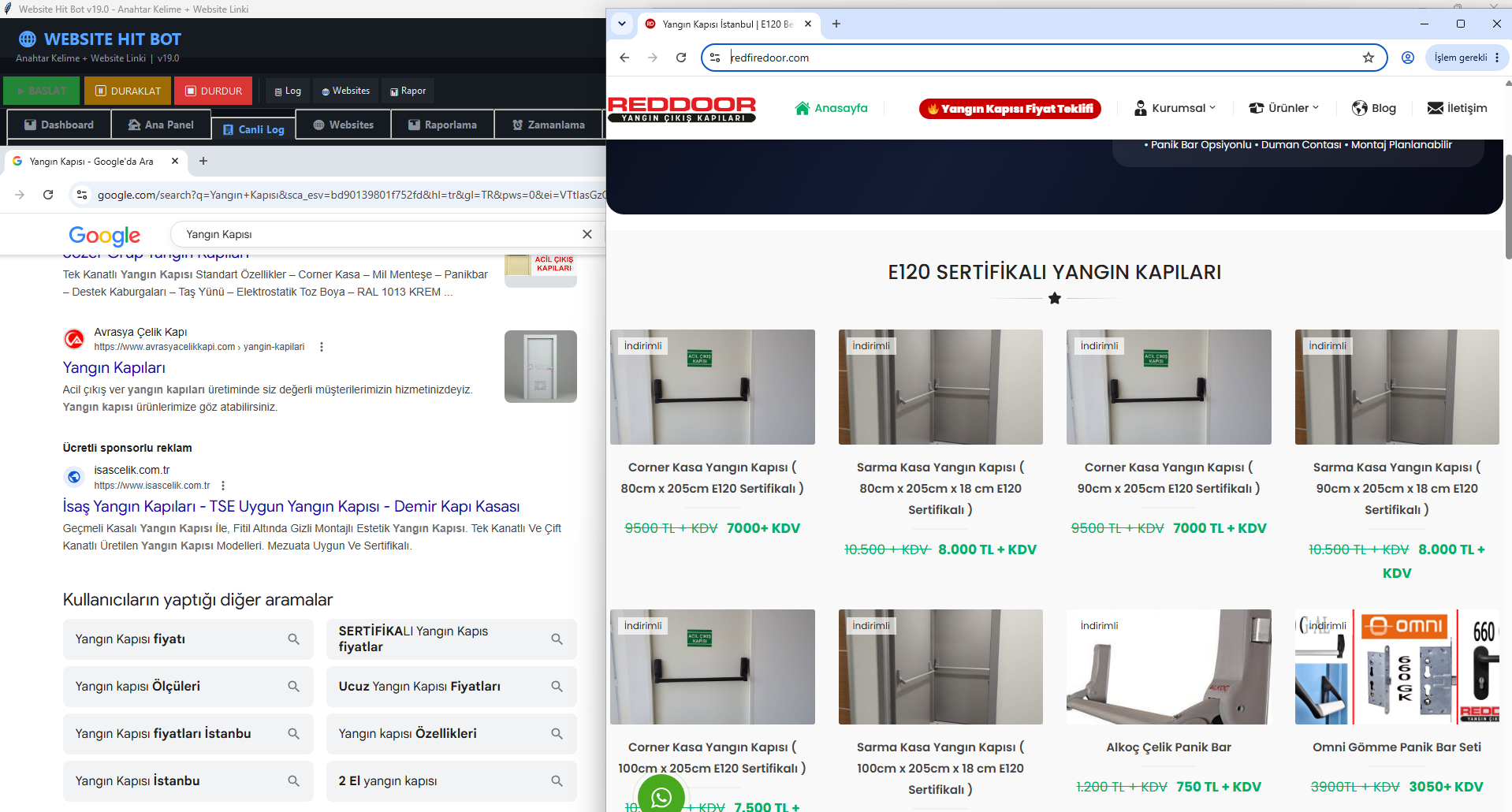This screenshot has height=812, width=1512.
Task: Open isascelik ad options menu
Action: coord(223,486)
